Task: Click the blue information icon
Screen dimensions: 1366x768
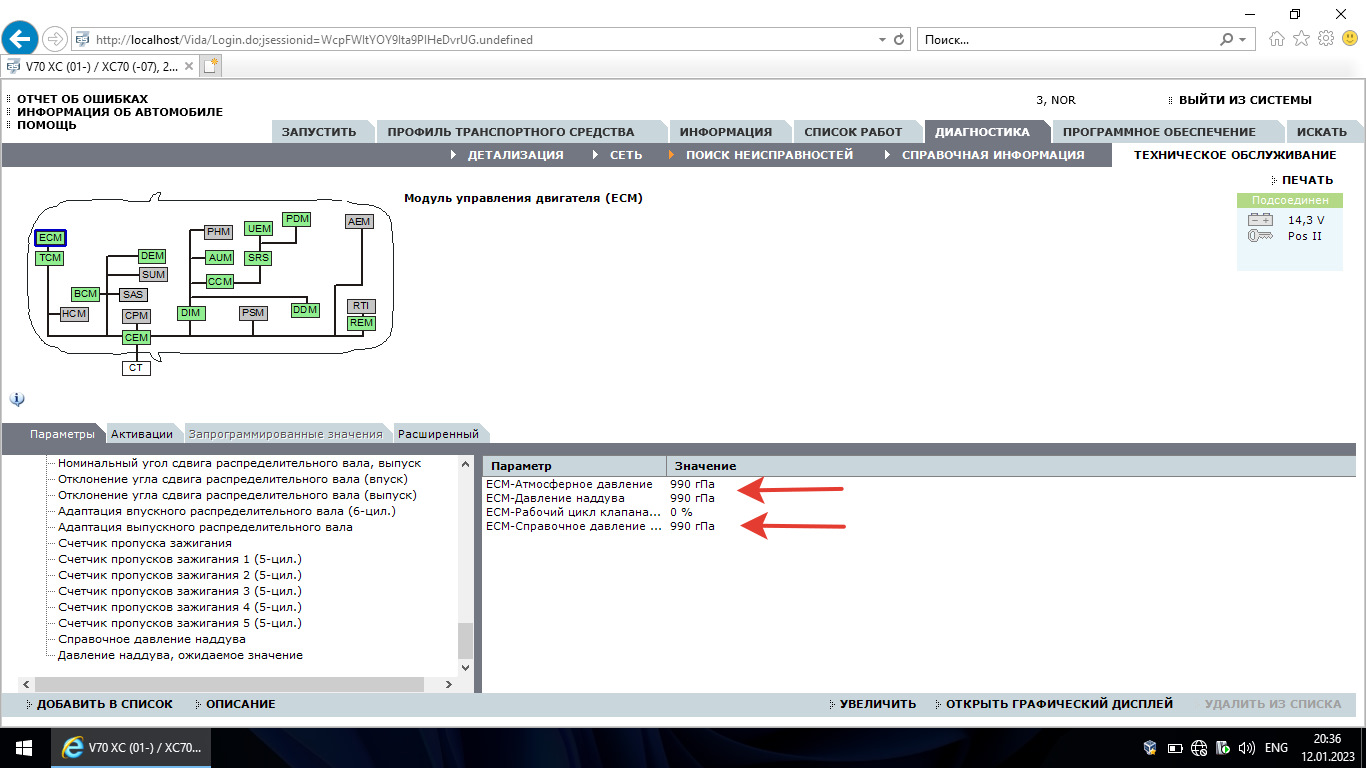Action: click(17, 398)
